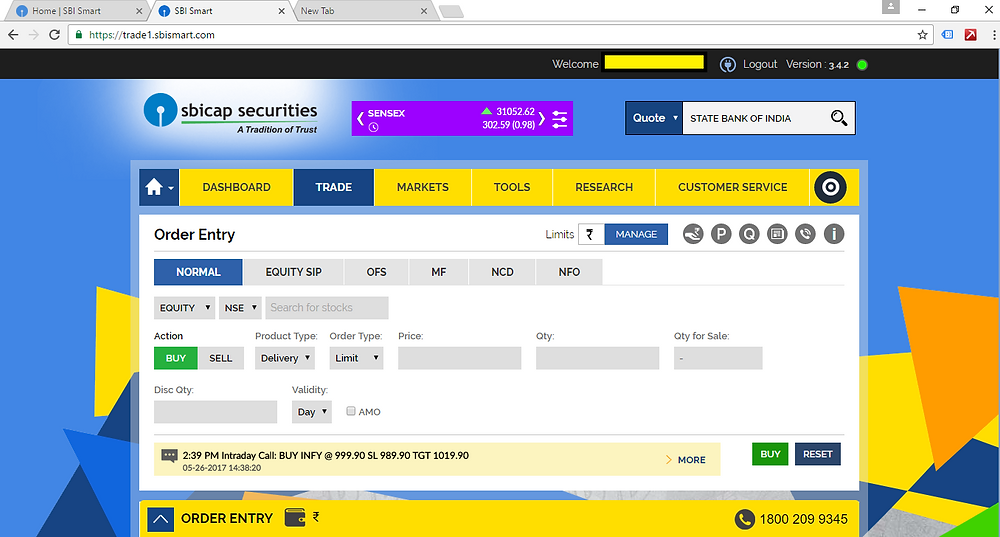The height and width of the screenshot is (537, 1000).
Task: Click the wallet icon in bottom bar
Action: point(295,517)
